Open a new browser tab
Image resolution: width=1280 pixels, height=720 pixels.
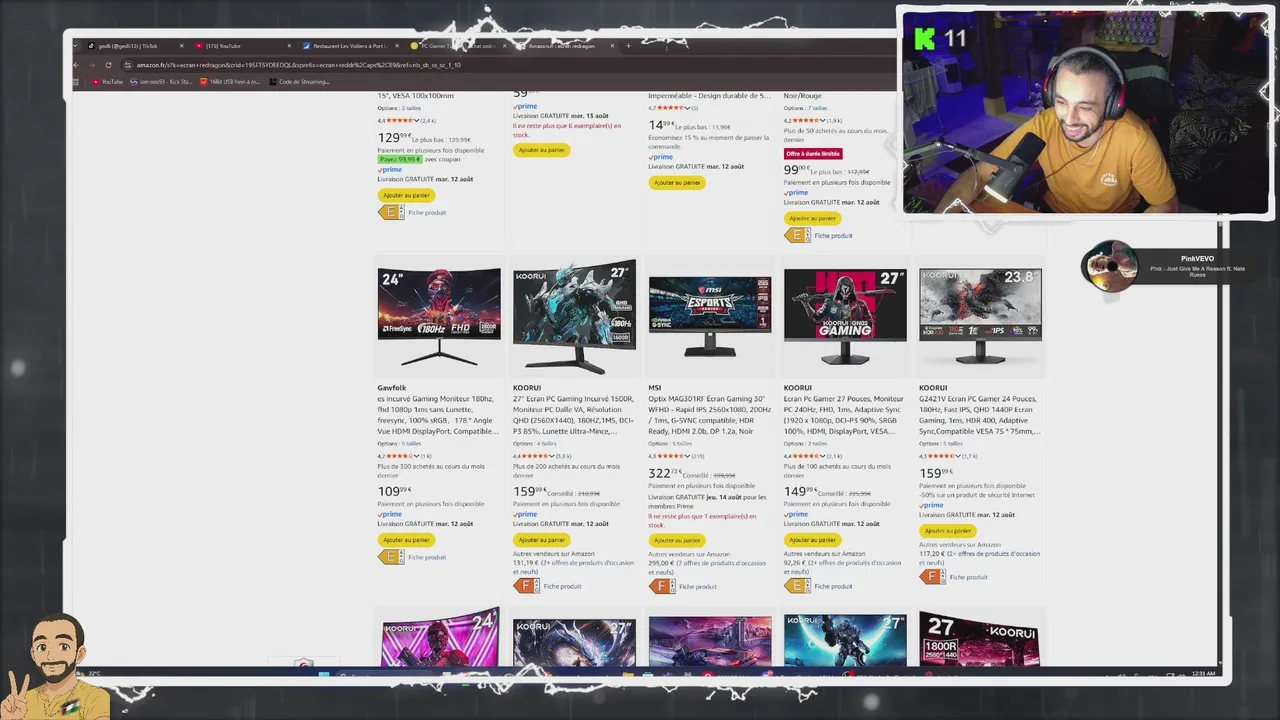coord(628,46)
